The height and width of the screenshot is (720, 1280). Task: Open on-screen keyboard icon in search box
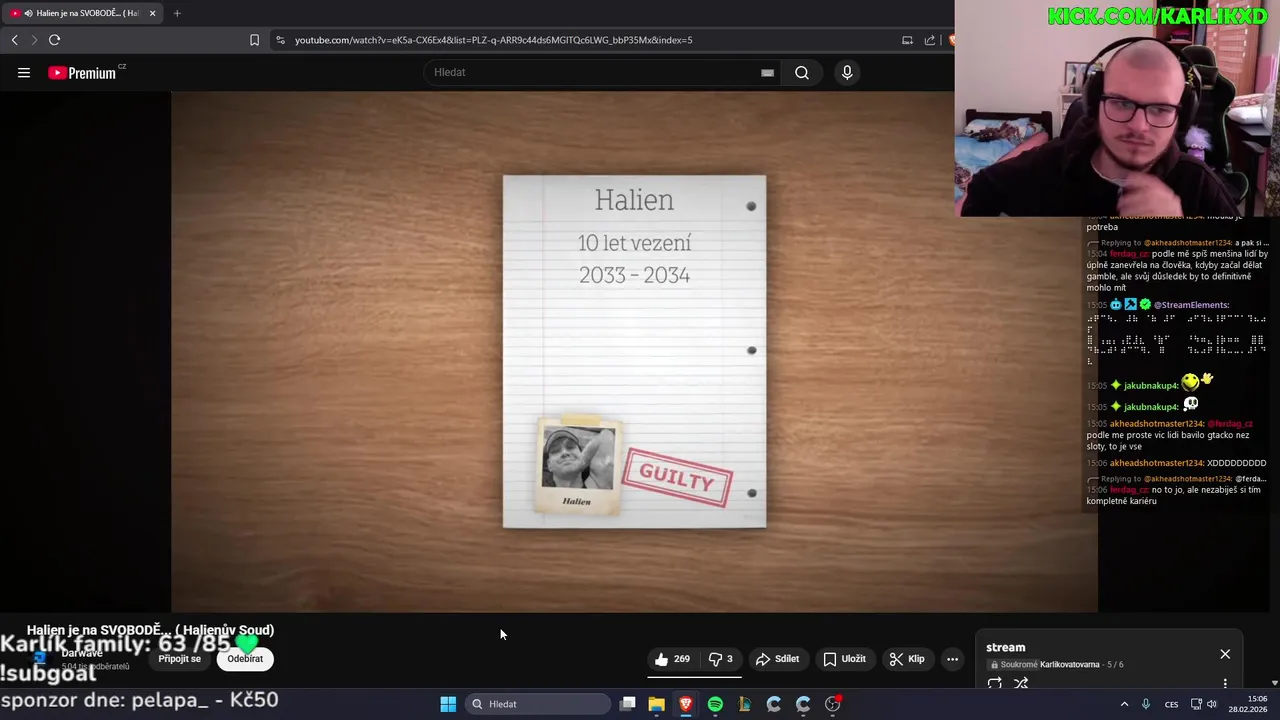767,72
